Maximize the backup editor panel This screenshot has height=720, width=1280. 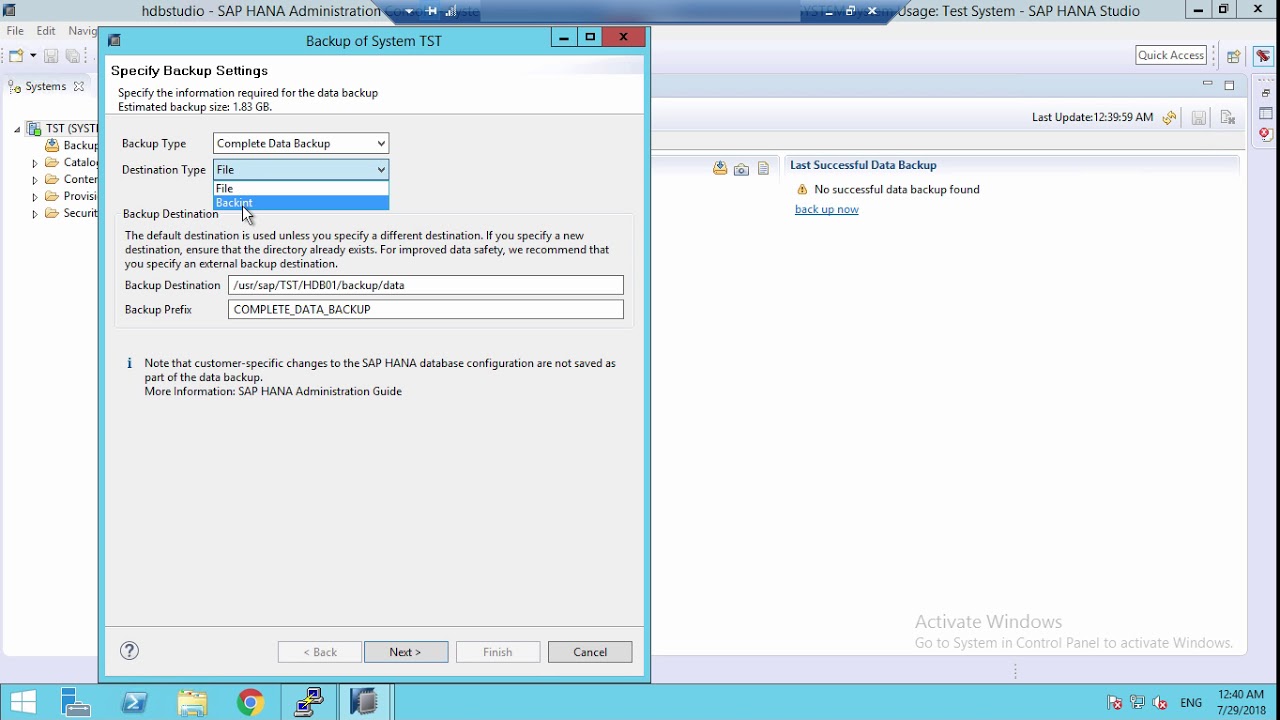tap(1230, 85)
